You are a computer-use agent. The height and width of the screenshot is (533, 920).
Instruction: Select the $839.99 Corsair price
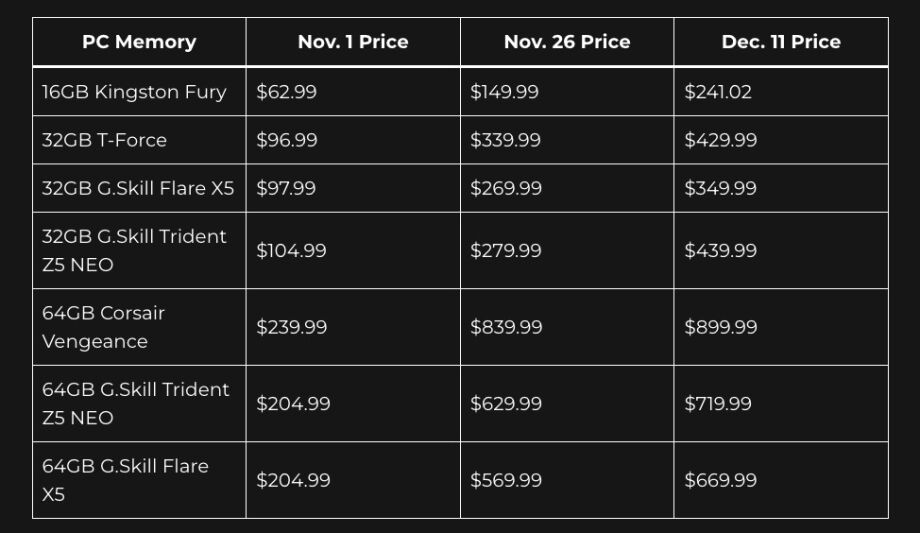pyautogui.click(x=506, y=327)
